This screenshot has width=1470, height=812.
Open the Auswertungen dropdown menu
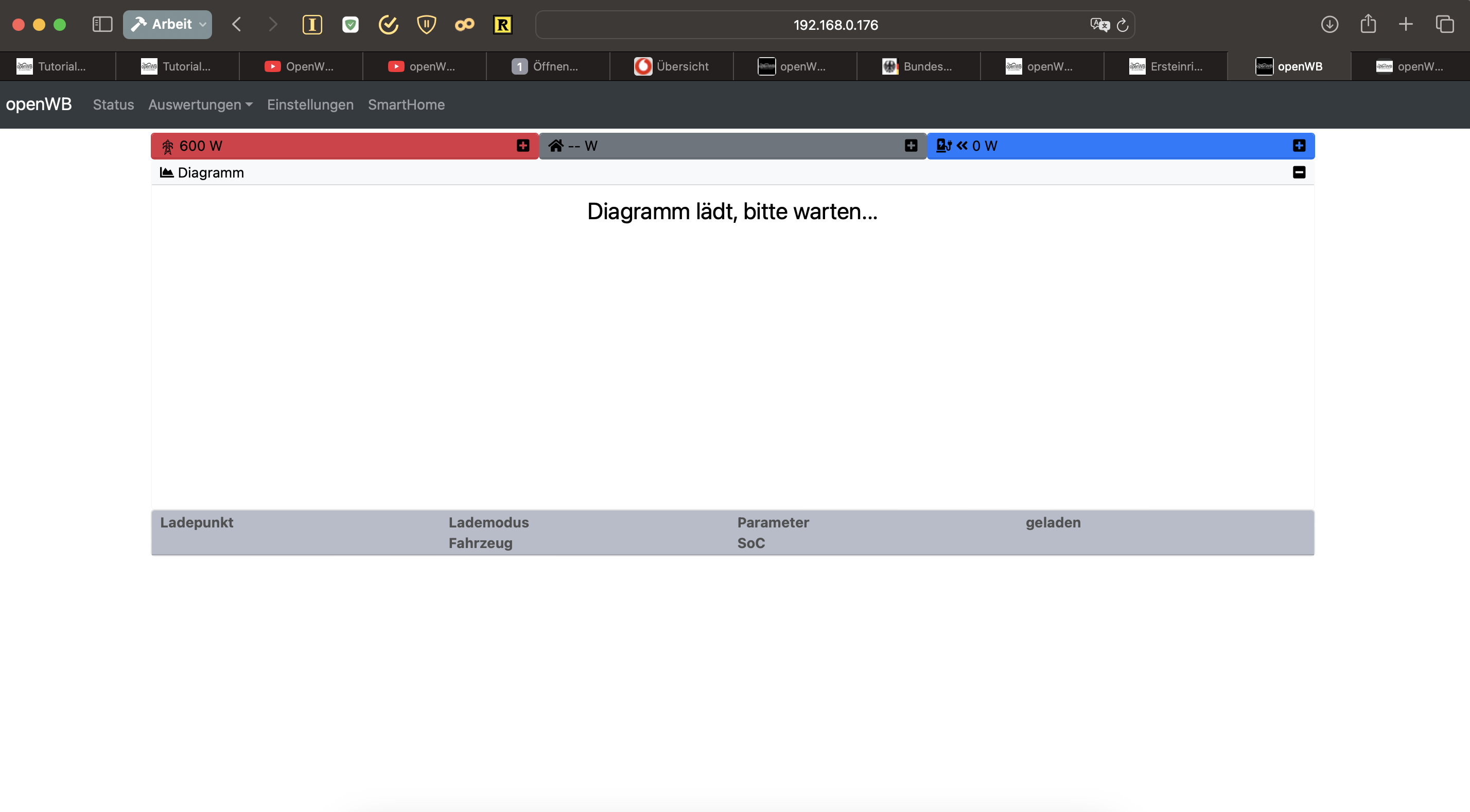[x=200, y=104]
